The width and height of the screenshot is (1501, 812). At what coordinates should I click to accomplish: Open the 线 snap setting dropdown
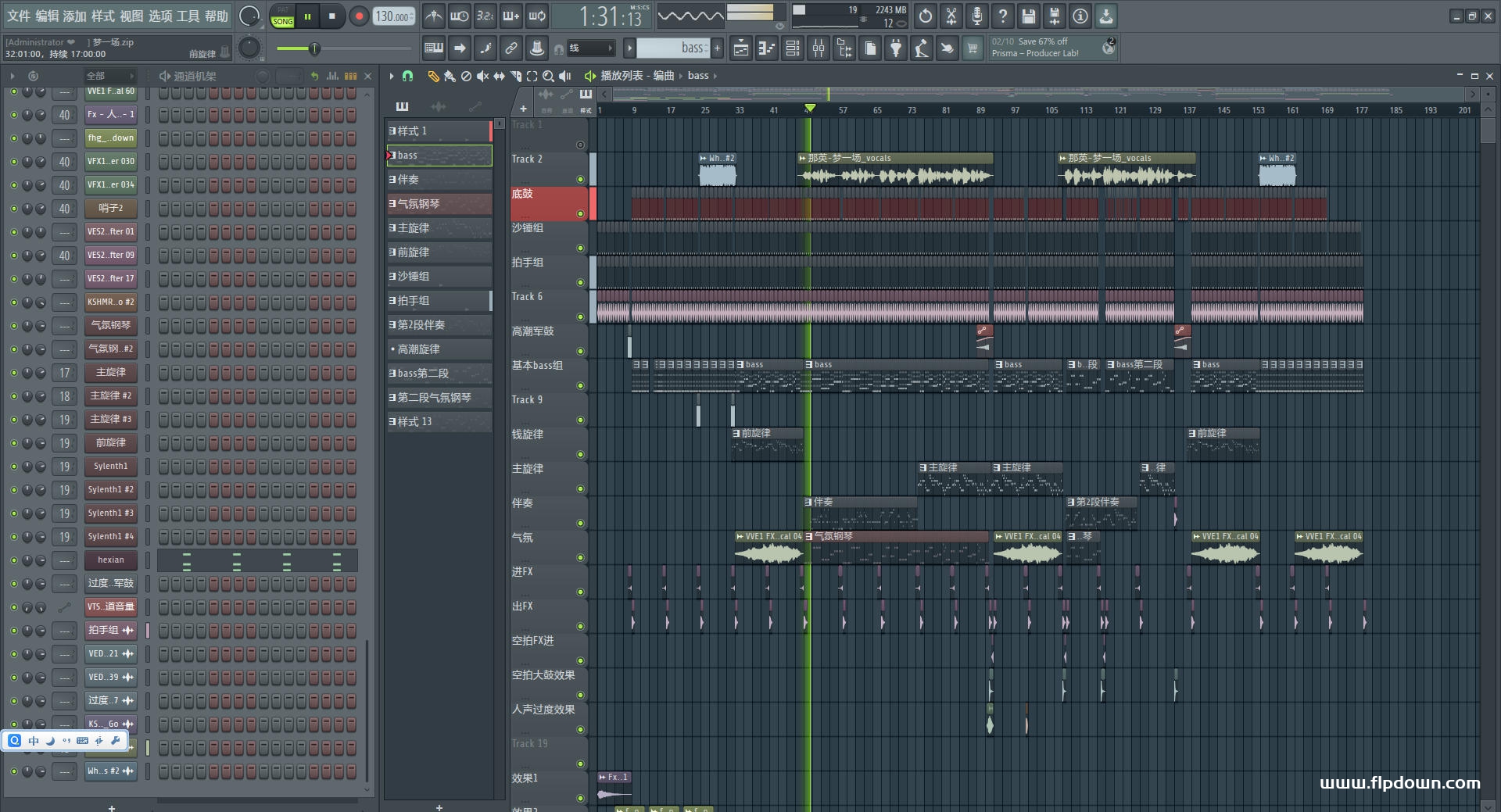(x=590, y=48)
